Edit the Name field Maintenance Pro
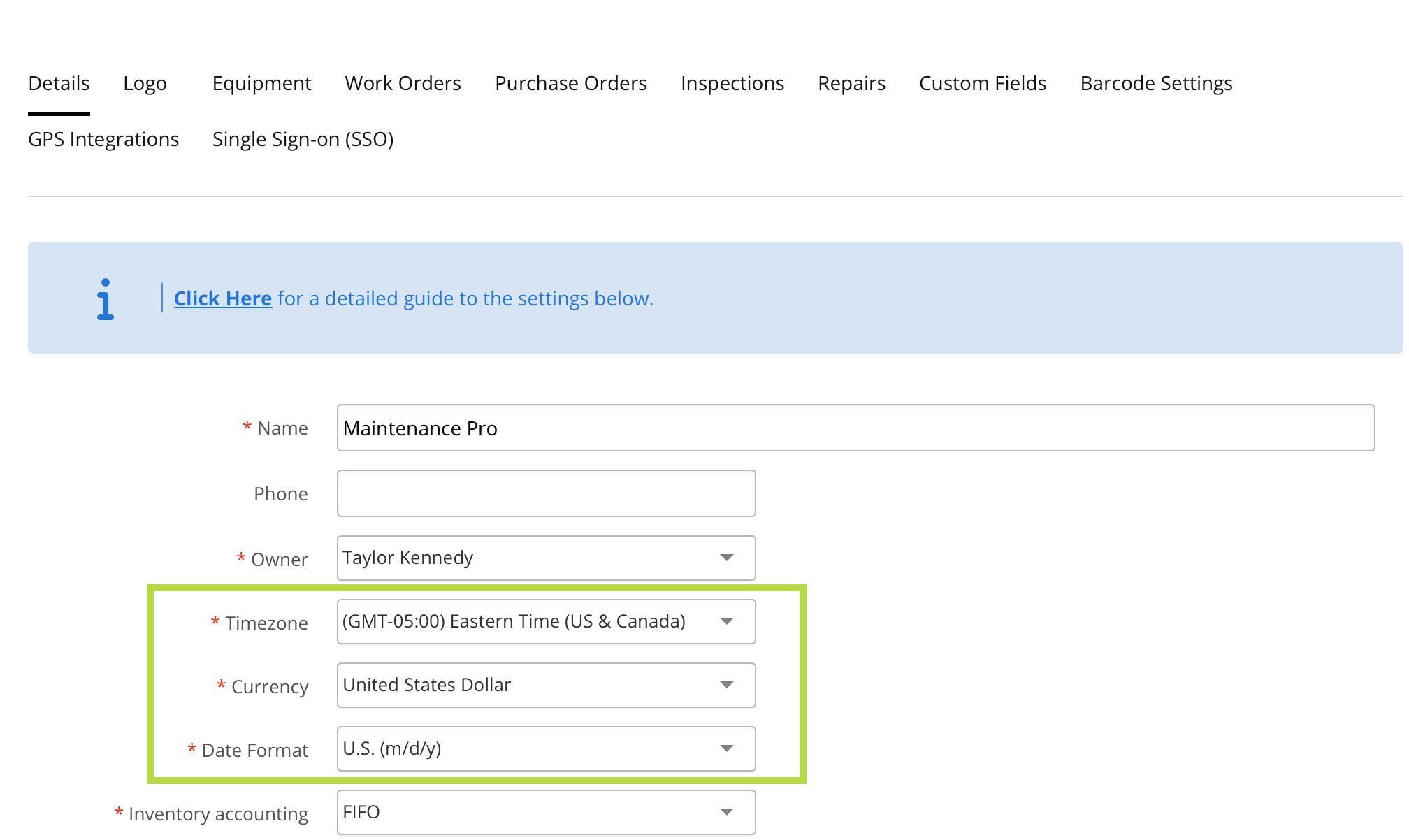Viewport: 1409px width, 840px height. 855,428
